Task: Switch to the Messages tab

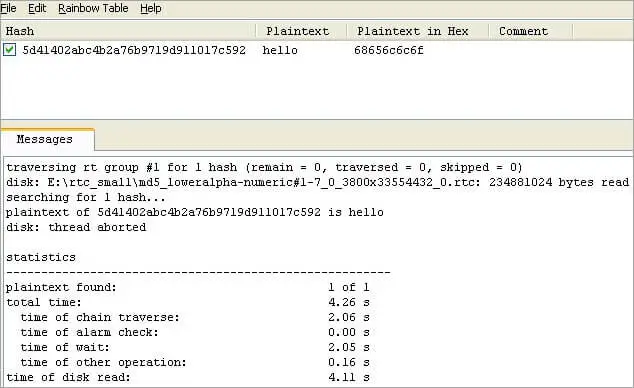Action: click(44, 139)
